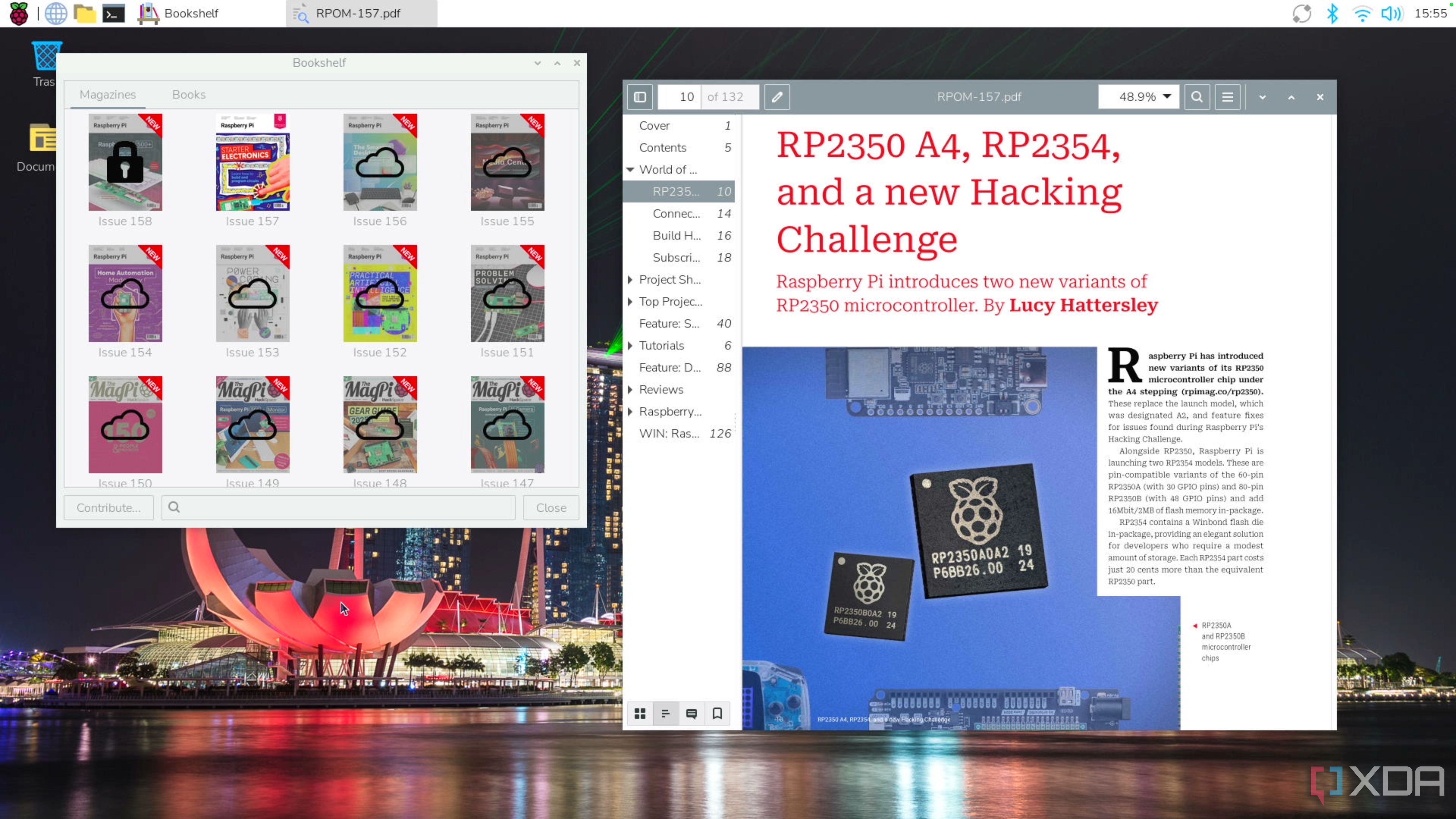
Task: Go to Contents in PDF outline
Action: [x=679, y=148]
